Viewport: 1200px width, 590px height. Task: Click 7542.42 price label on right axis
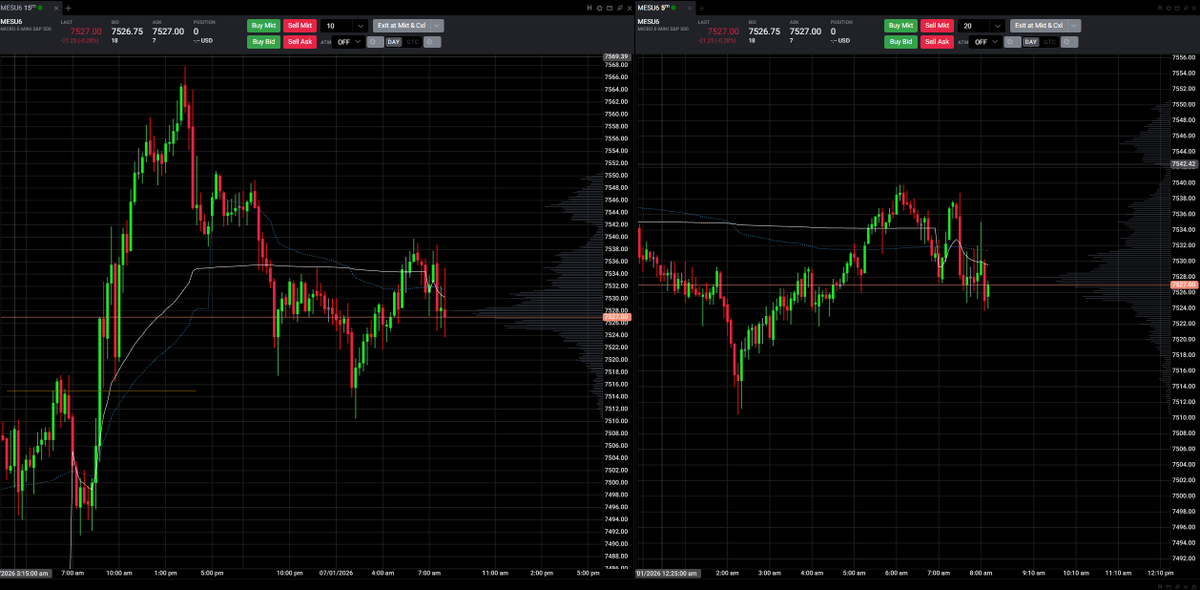(1184, 163)
